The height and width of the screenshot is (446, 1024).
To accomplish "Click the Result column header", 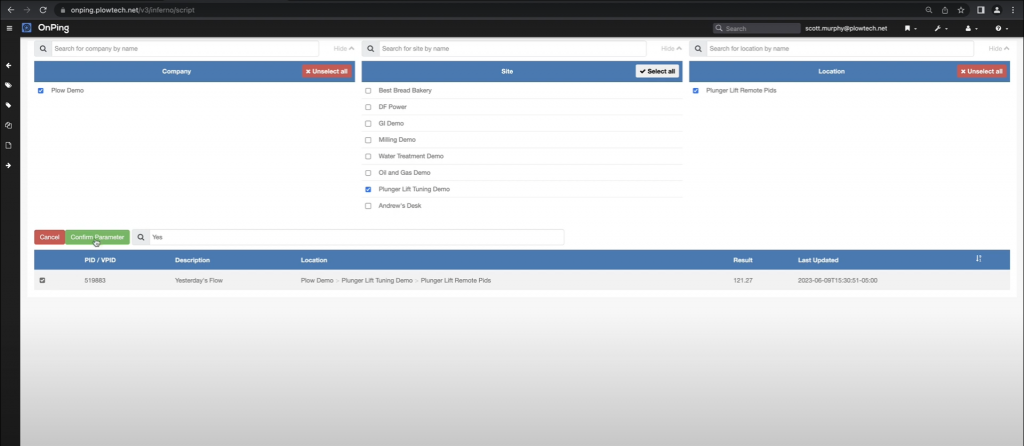I will pyautogui.click(x=743, y=260).
